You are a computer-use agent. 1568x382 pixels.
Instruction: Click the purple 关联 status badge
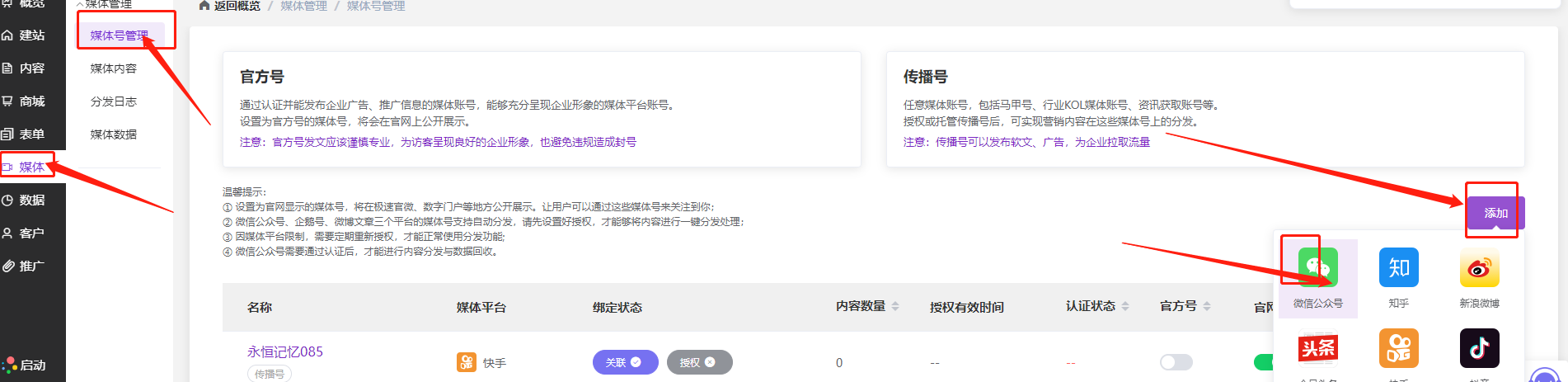pos(624,362)
